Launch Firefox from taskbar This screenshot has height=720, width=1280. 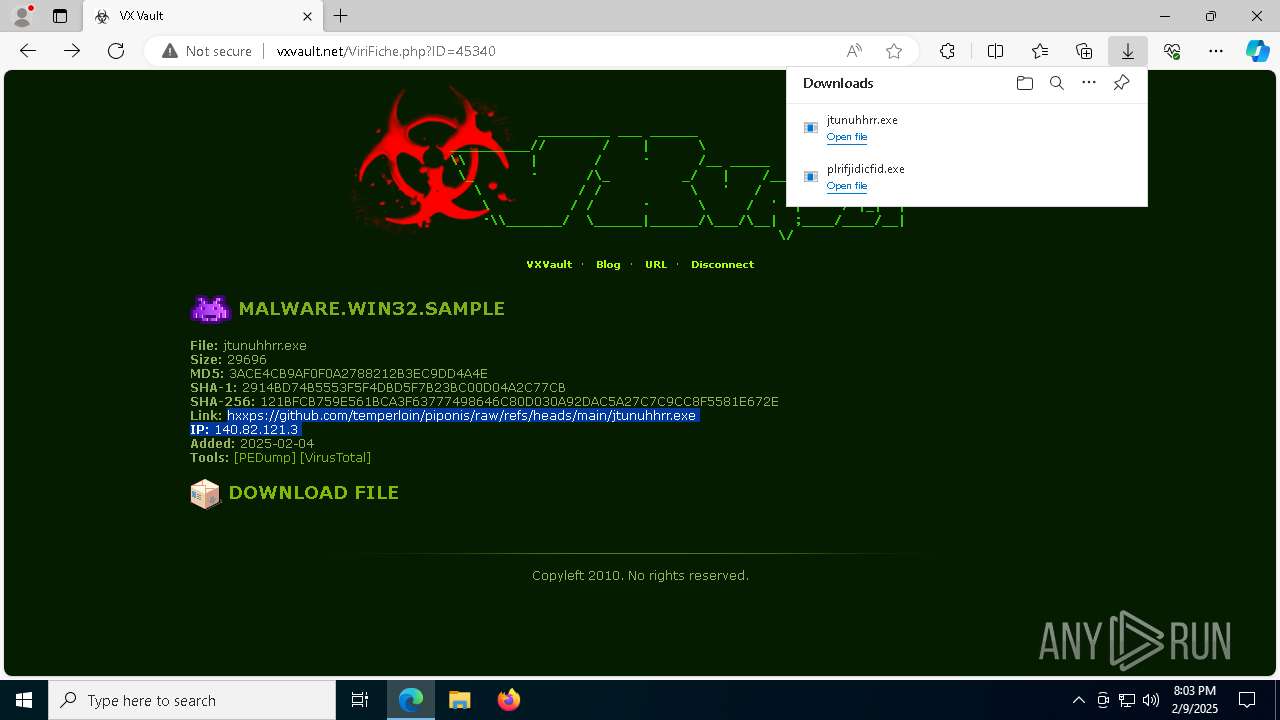click(x=508, y=700)
